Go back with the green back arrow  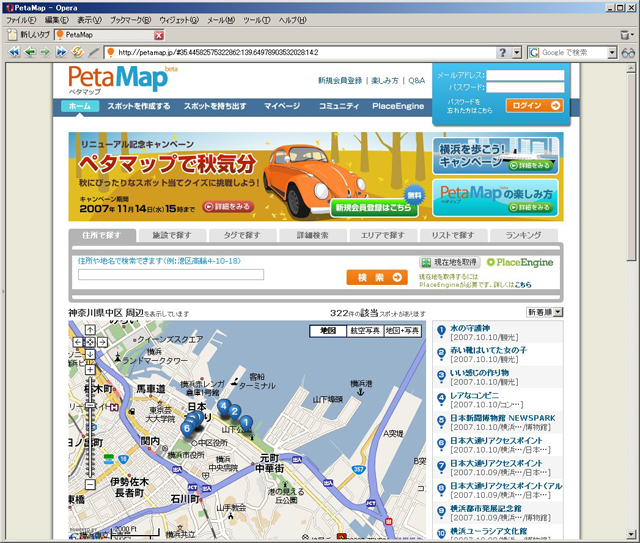(x=30, y=52)
